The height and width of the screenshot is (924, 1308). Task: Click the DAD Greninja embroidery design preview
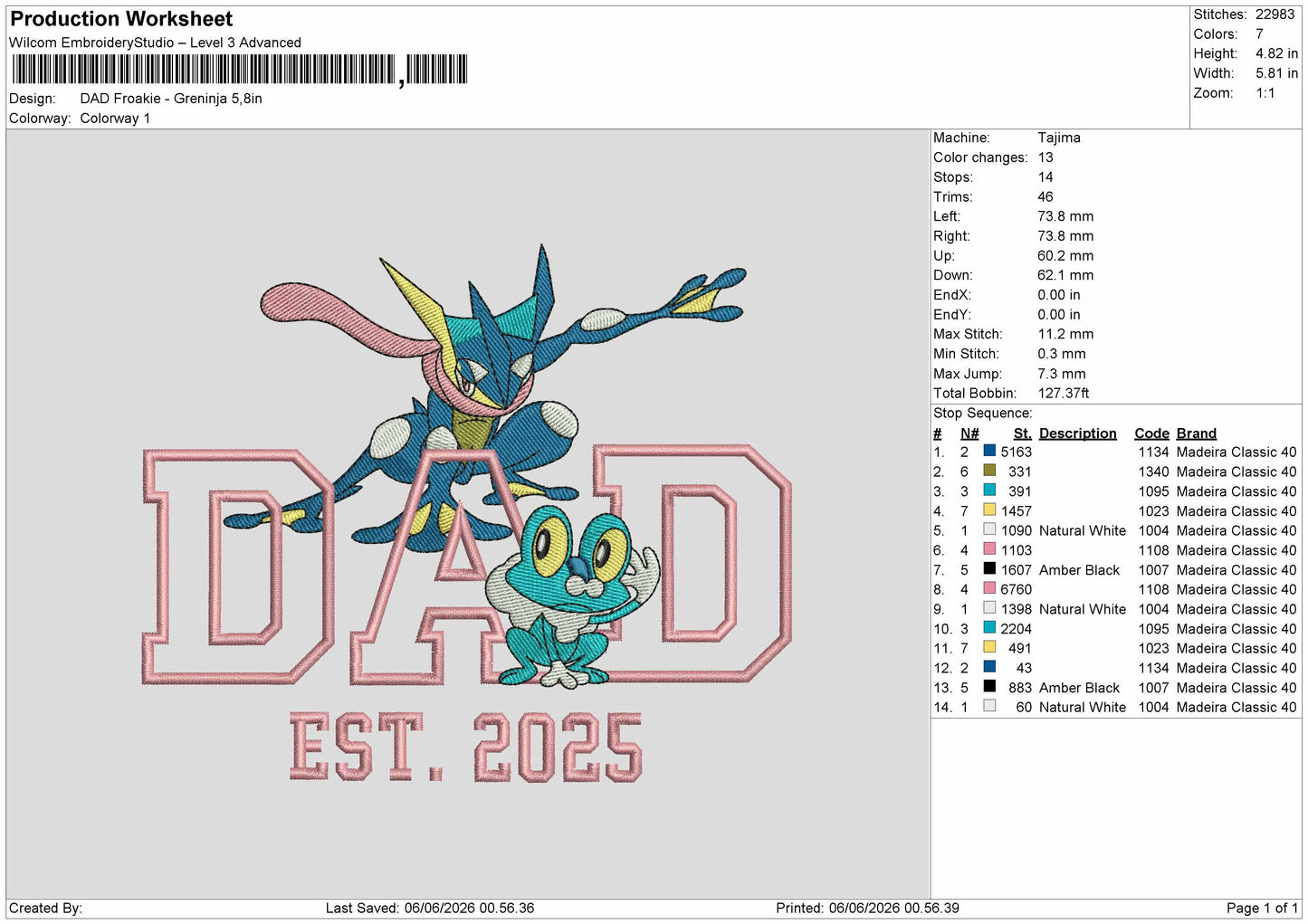[467, 513]
